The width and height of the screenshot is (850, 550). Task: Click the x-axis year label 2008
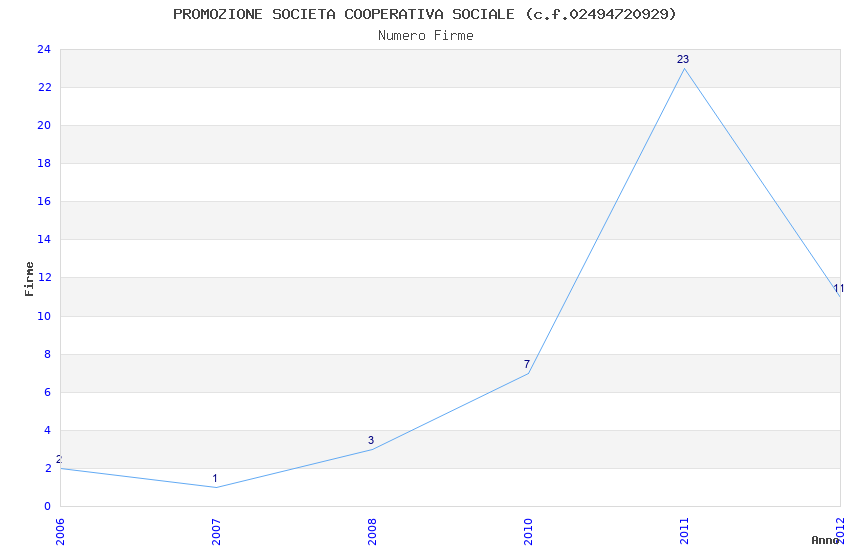[x=372, y=532]
